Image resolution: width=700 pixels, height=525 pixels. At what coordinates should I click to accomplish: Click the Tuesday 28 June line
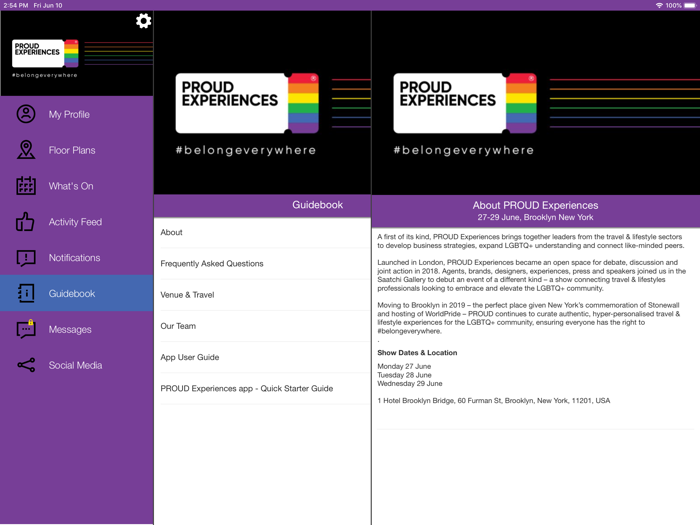coord(404,375)
